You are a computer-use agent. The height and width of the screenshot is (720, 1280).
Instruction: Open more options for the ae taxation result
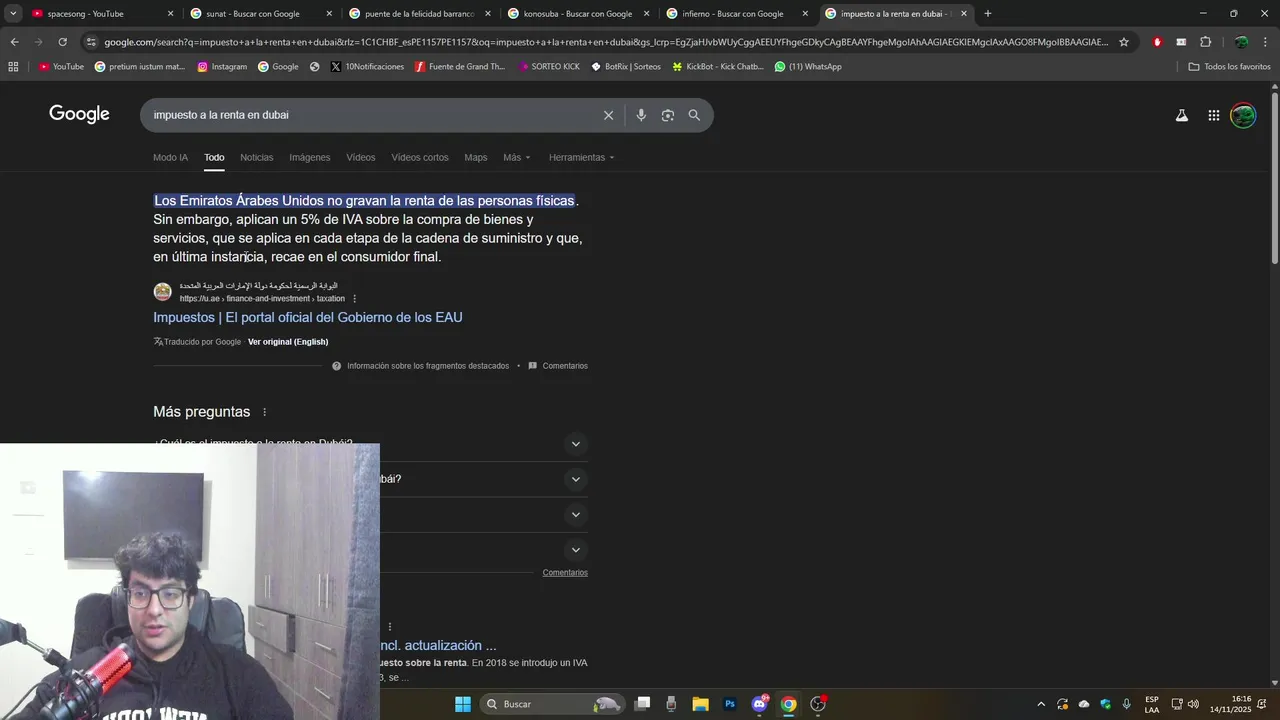(354, 299)
